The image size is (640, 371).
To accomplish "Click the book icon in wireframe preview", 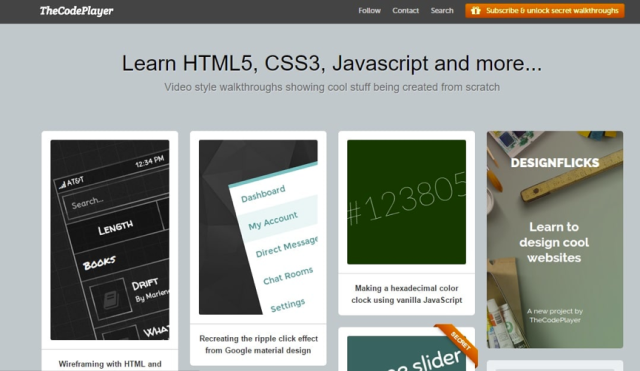I will coord(111,299).
